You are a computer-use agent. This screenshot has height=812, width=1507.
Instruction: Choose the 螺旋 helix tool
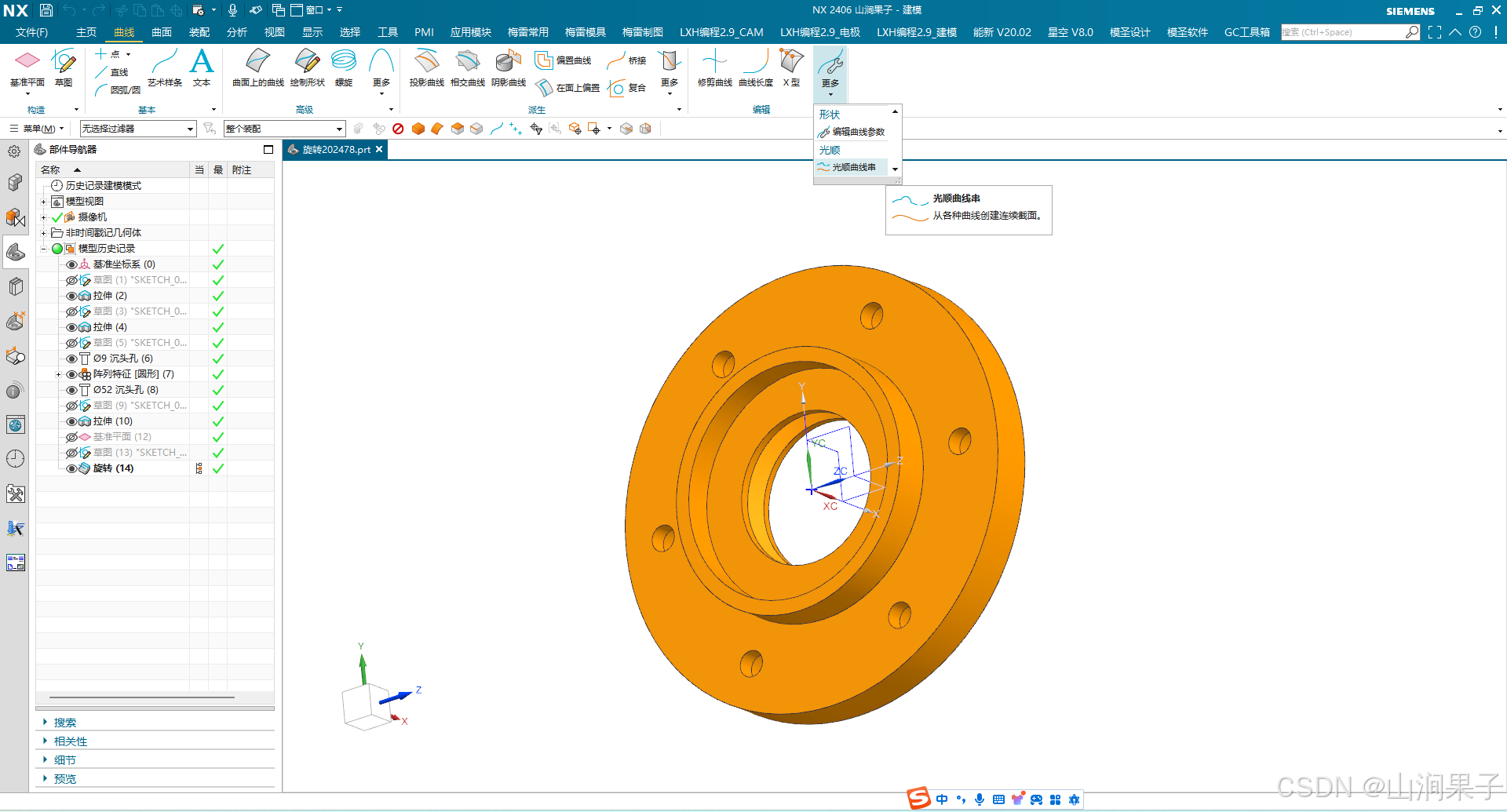[x=344, y=67]
